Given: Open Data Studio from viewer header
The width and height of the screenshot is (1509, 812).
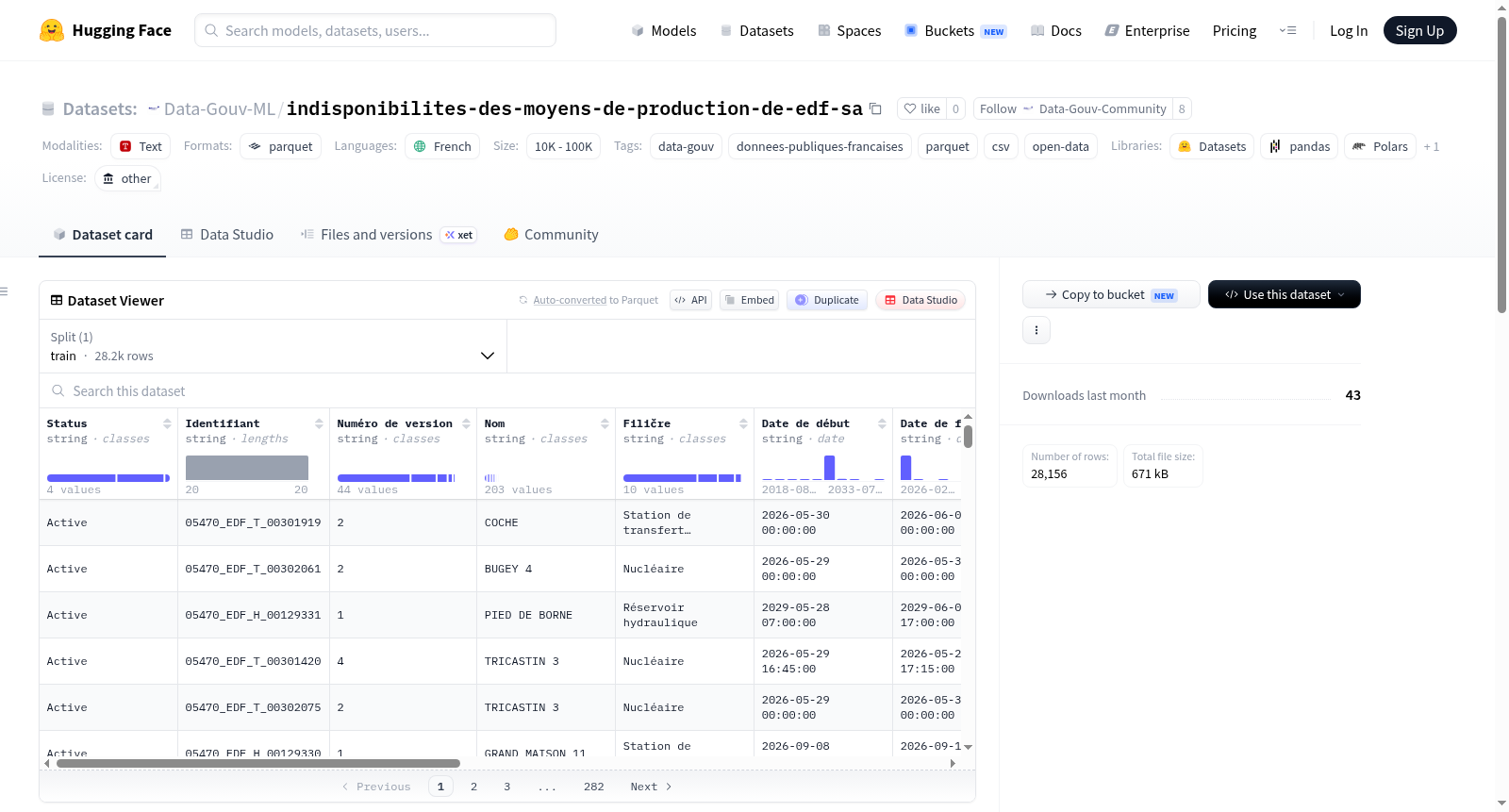Looking at the screenshot, I should (x=920, y=300).
